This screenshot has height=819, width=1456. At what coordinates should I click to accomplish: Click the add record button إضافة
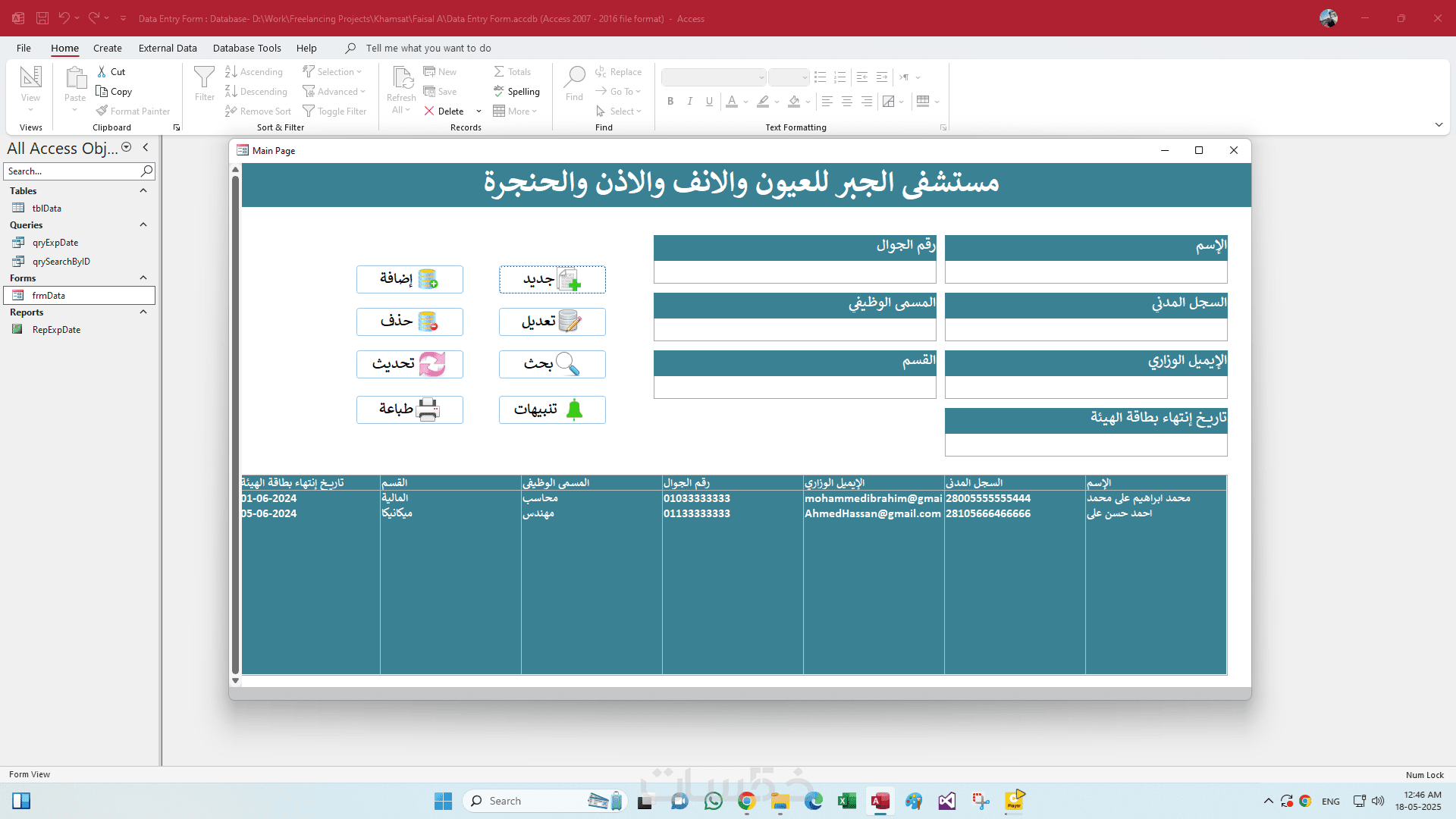(409, 279)
